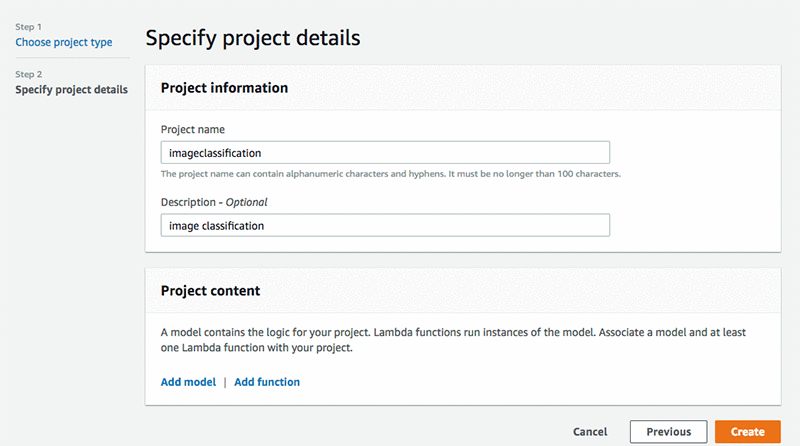The image size is (800, 446).
Task: Click the Project name input field
Action: pyautogui.click(x=385, y=152)
